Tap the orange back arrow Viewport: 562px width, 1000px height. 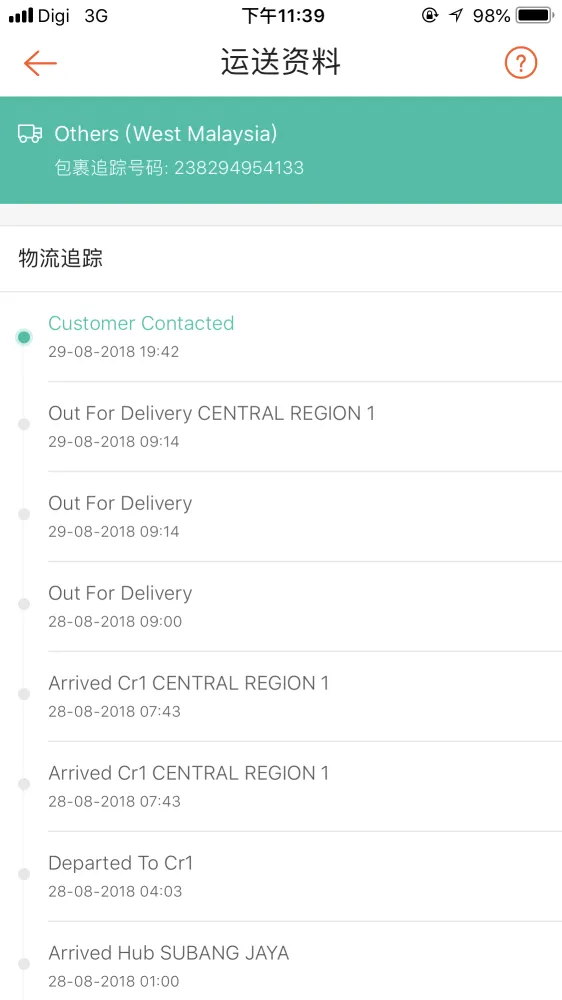(x=40, y=63)
